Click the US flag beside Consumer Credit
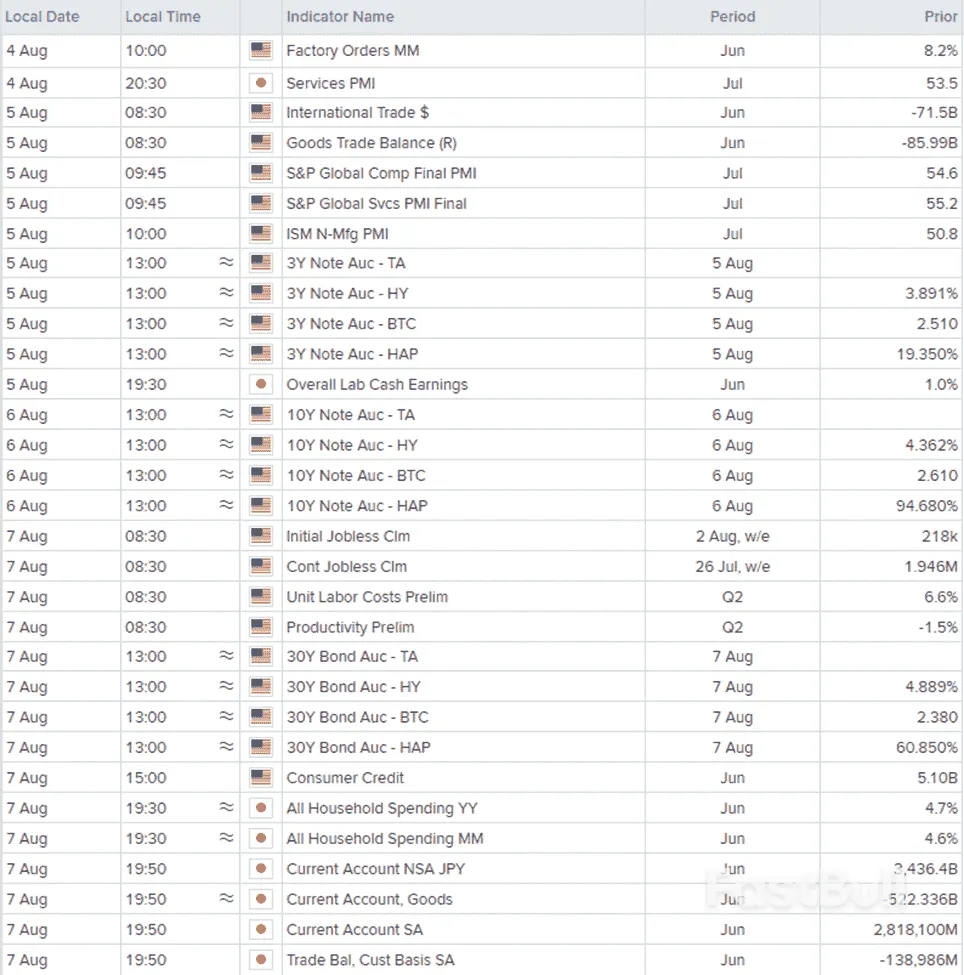This screenshot has width=964, height=975. click(x=260, y=778)
